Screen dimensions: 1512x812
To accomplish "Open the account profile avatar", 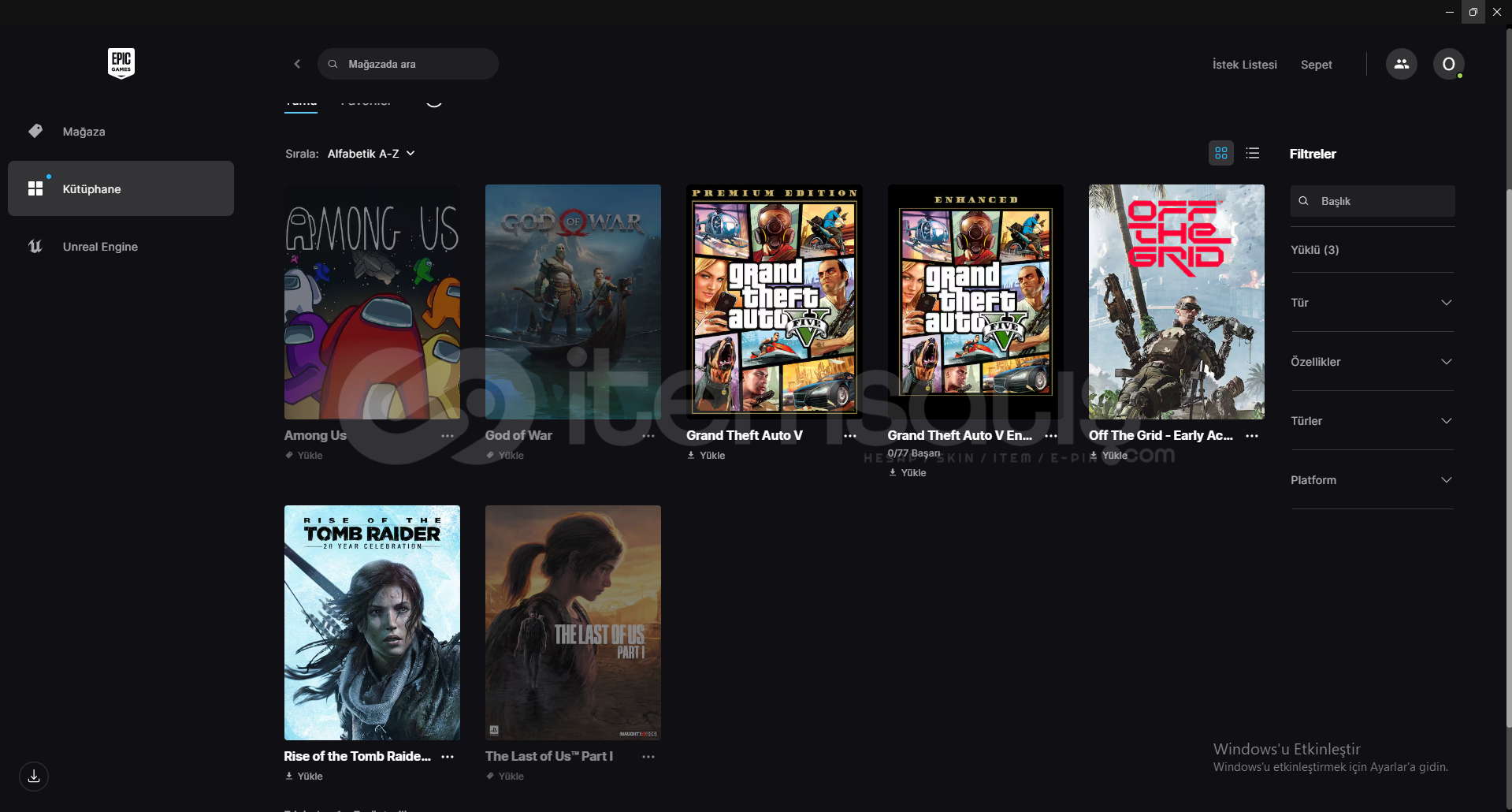I will 1449,64.
